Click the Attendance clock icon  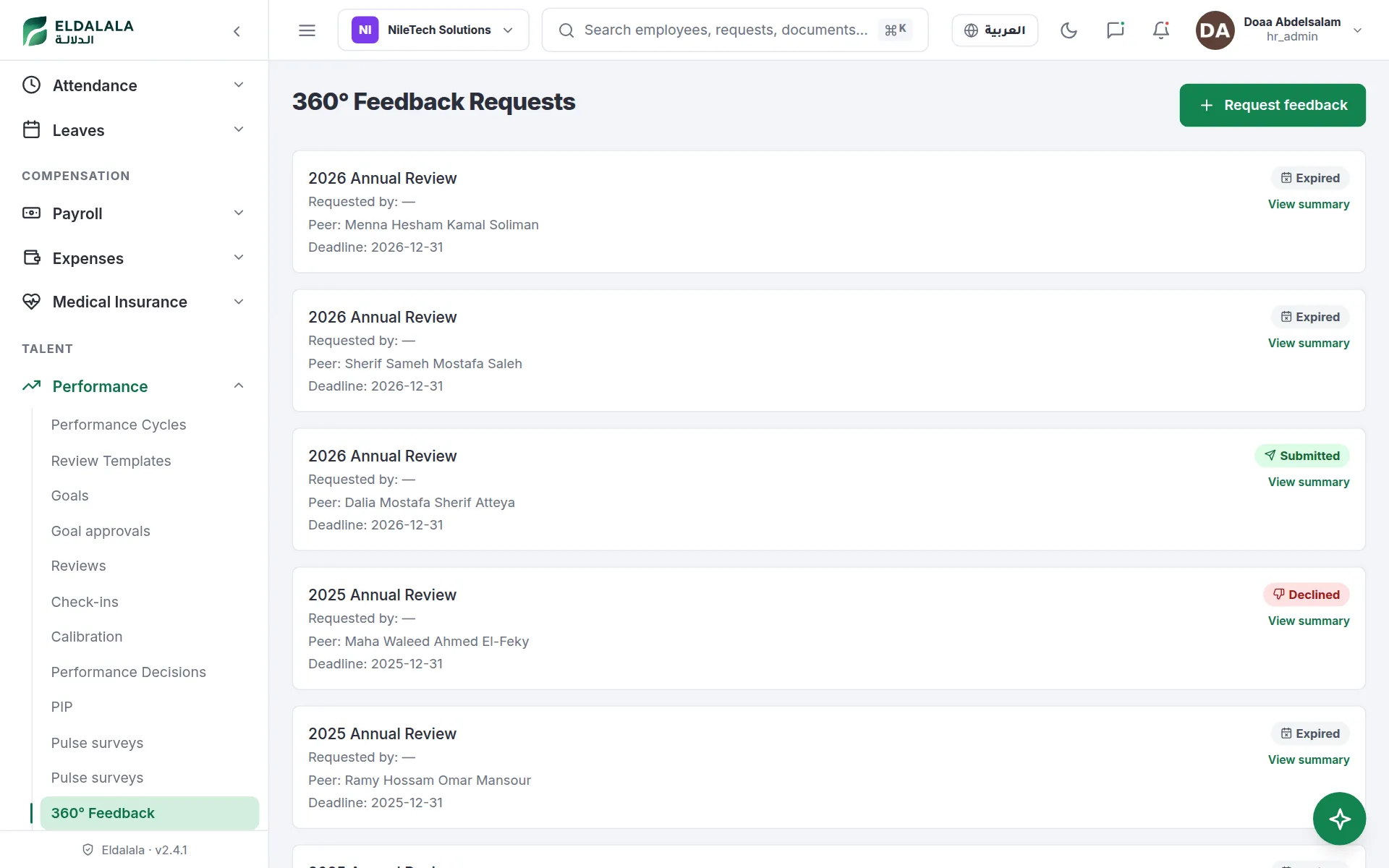31,85
